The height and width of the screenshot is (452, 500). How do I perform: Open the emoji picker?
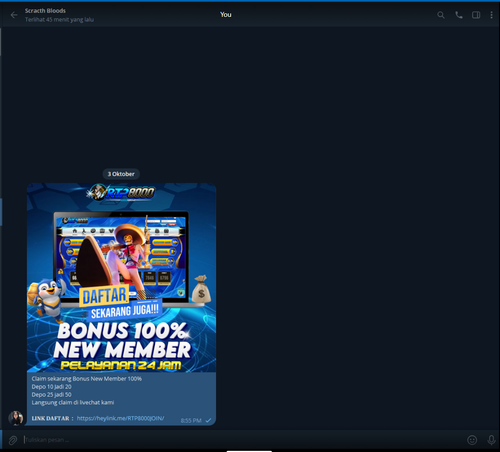pyautogui.click(x=472, y=440)
